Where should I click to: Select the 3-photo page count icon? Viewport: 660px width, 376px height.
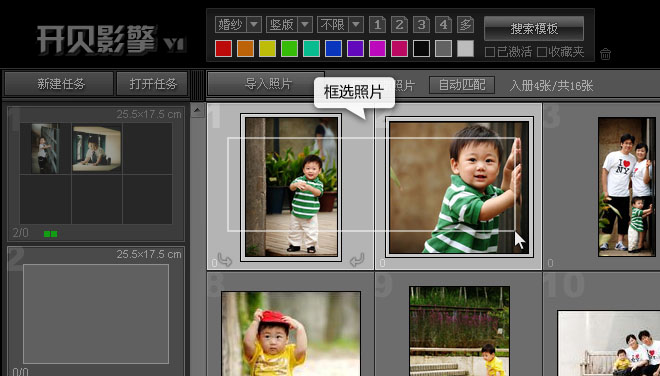point(421,25)
